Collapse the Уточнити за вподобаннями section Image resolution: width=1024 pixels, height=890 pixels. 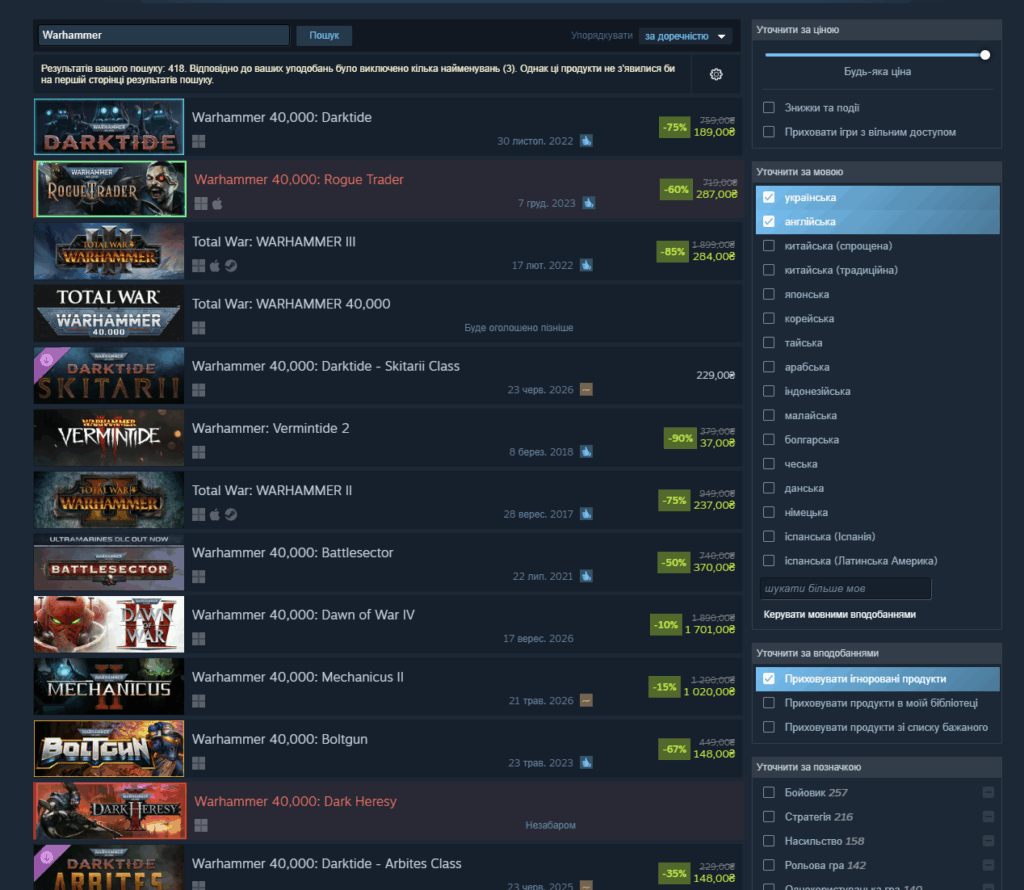876,653
